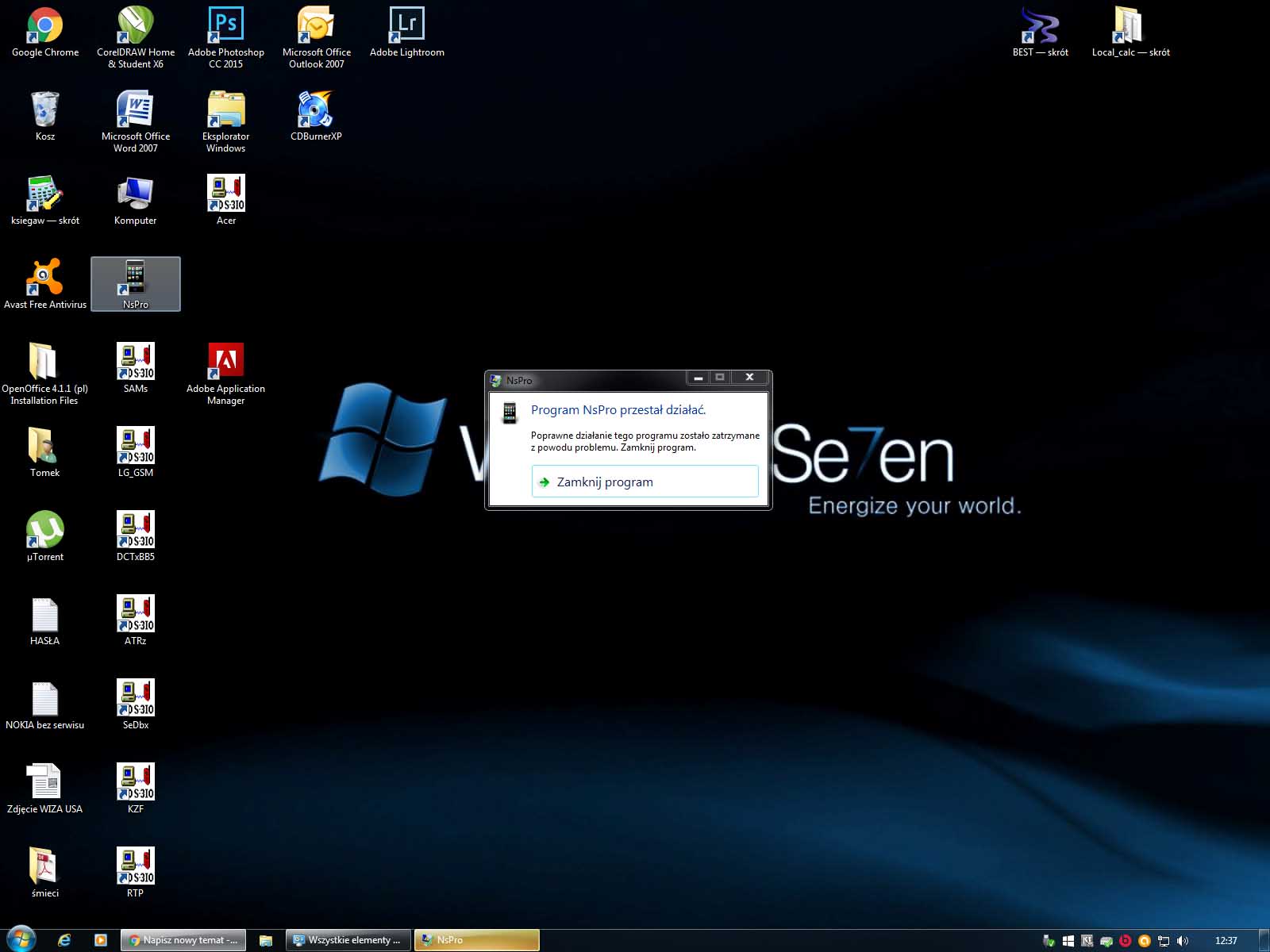Select the ATRz desktop shortcut
The image size is (1270, 952).
136,621
